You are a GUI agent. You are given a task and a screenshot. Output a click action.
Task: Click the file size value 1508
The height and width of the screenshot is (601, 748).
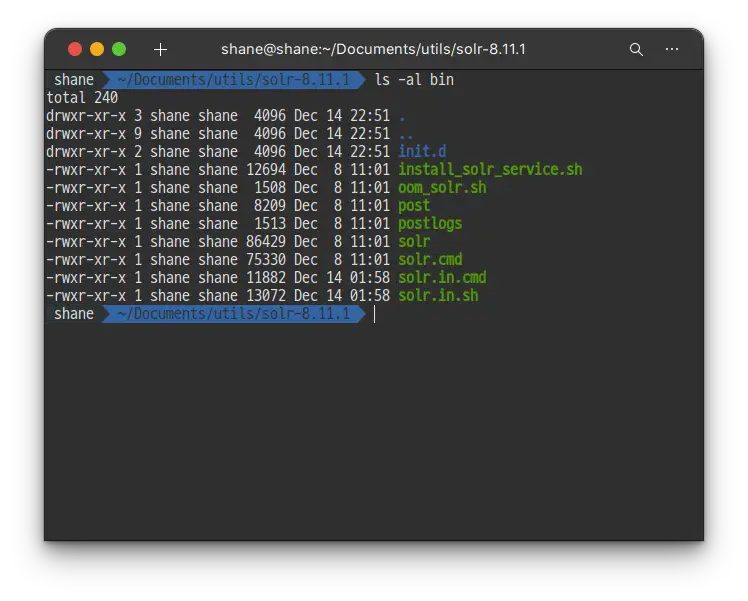270,188
